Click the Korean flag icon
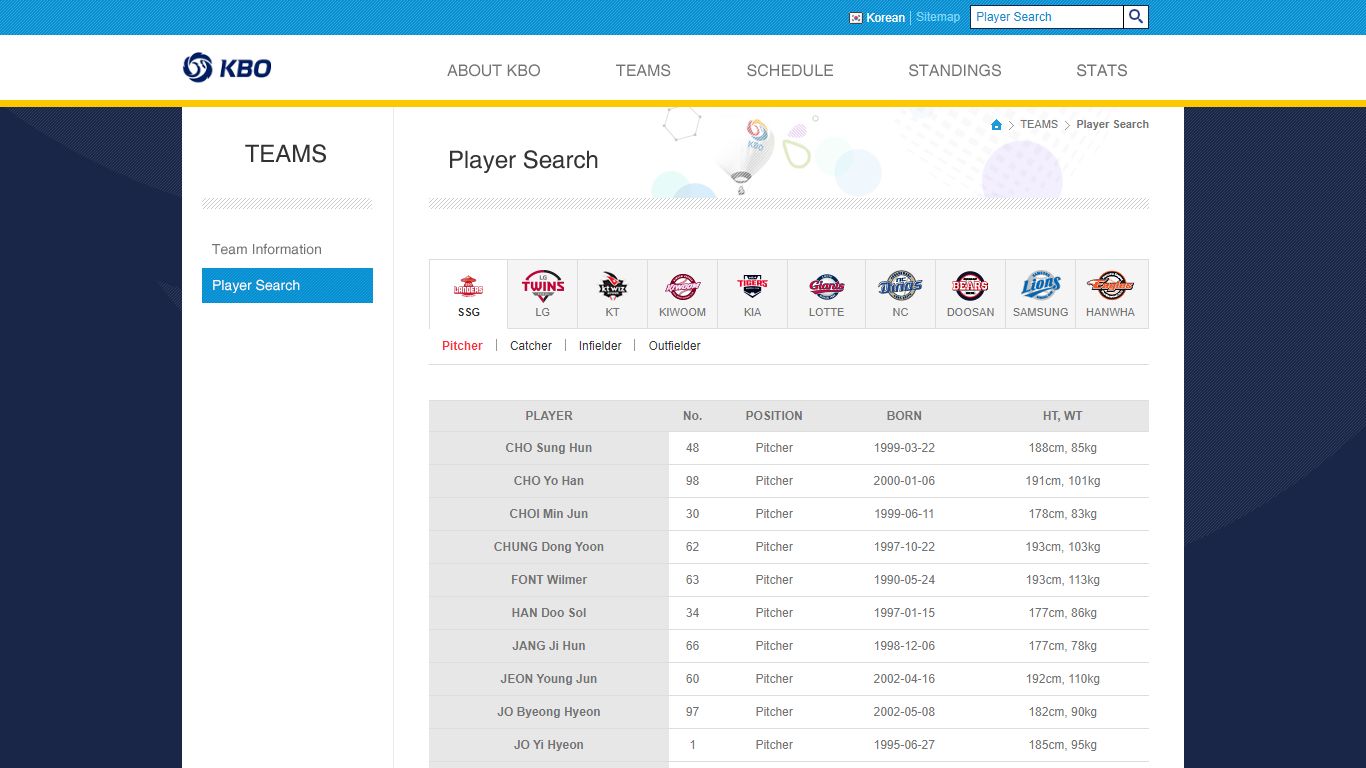This screenshot has height=768, width=1366. [x=856, y=18]
